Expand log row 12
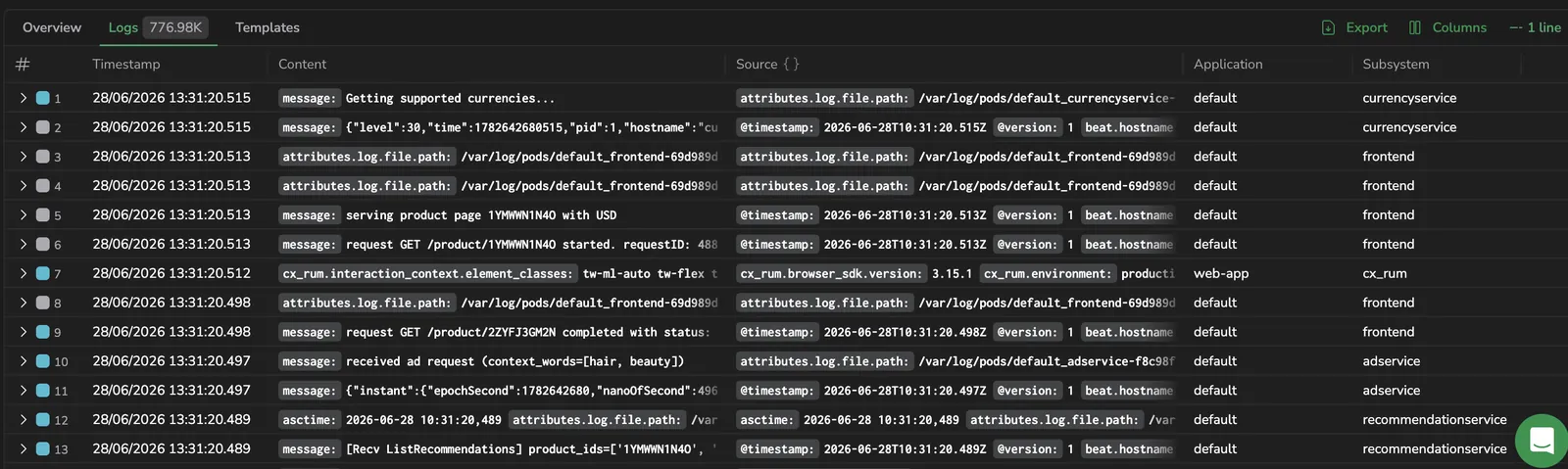1568x469 pixels. (23, 420)
